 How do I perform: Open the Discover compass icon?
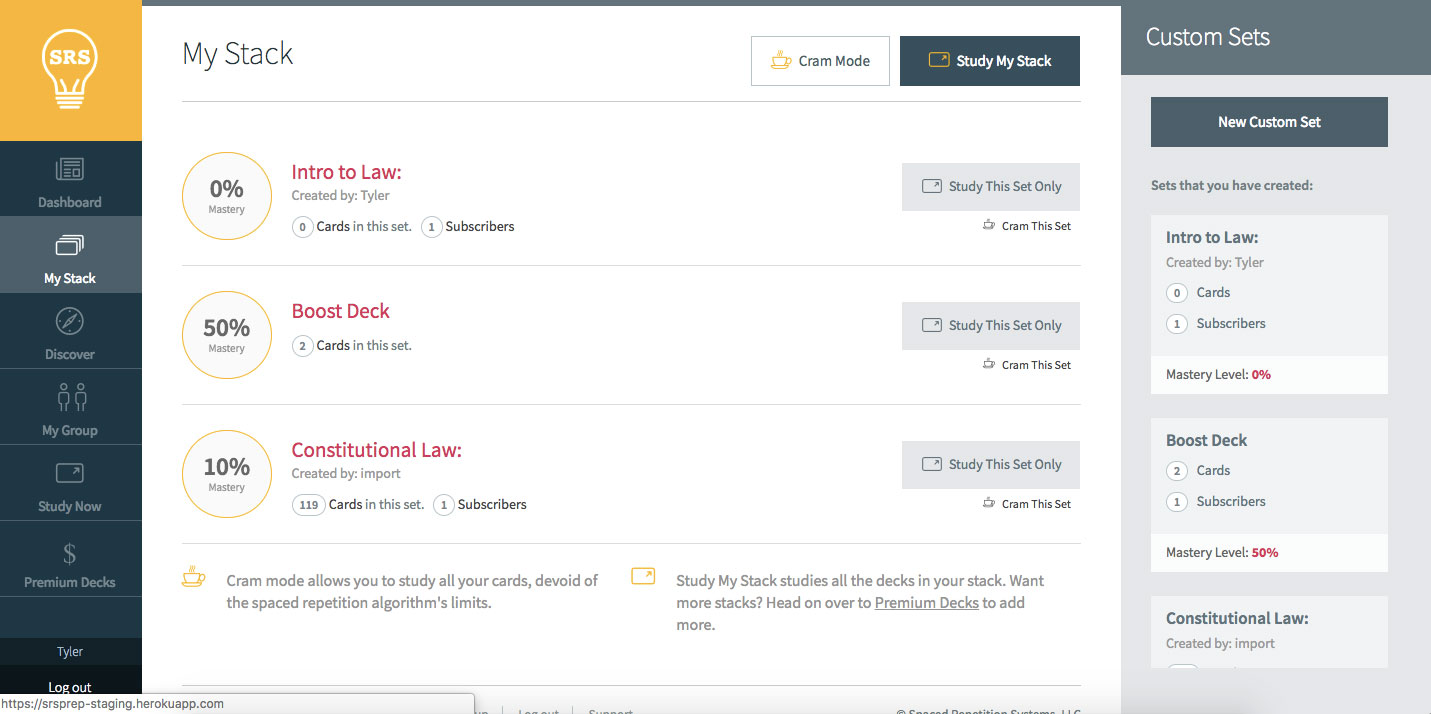coord(70,322)
